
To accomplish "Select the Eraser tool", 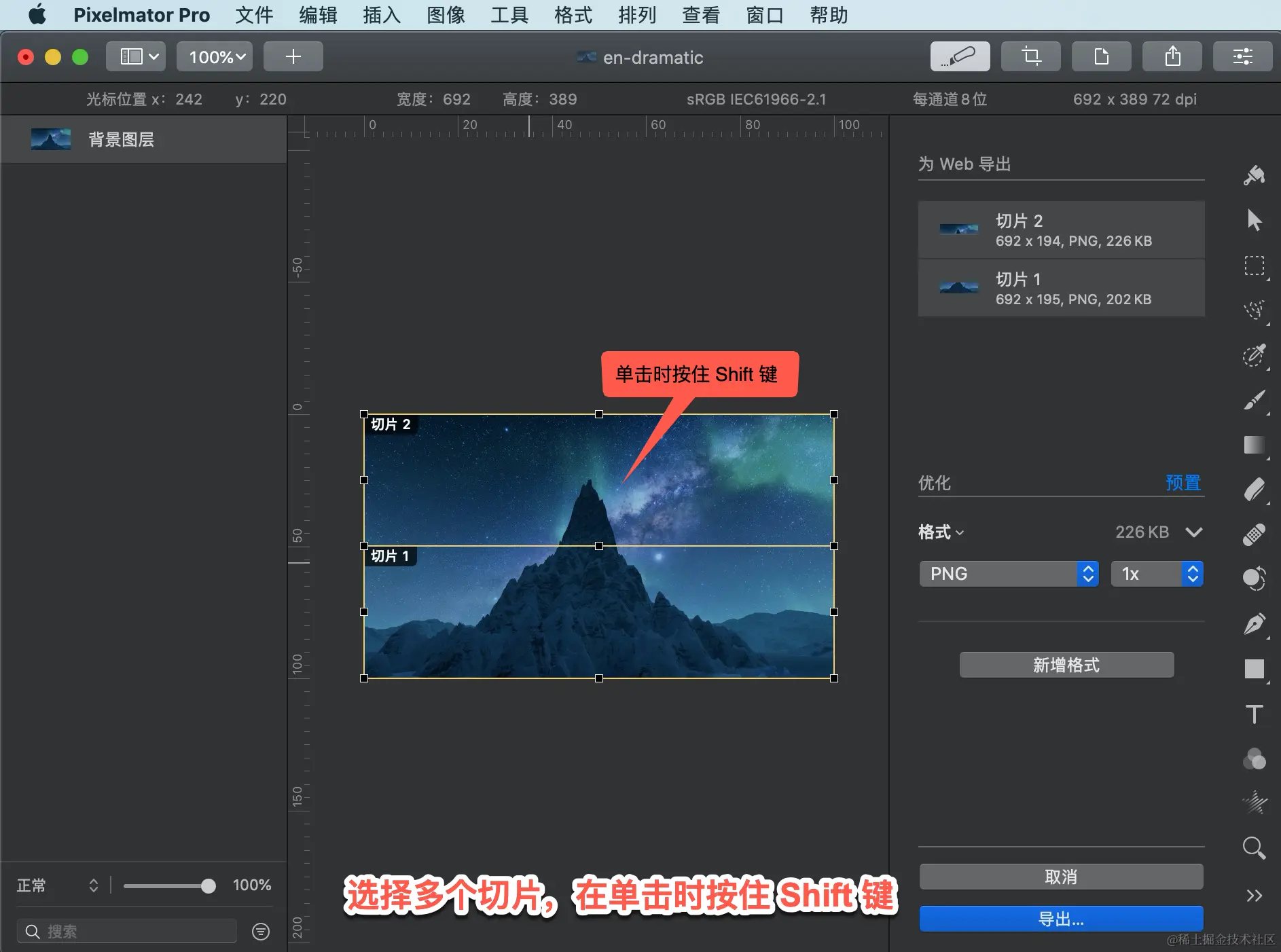I will tap(1254, 490).
